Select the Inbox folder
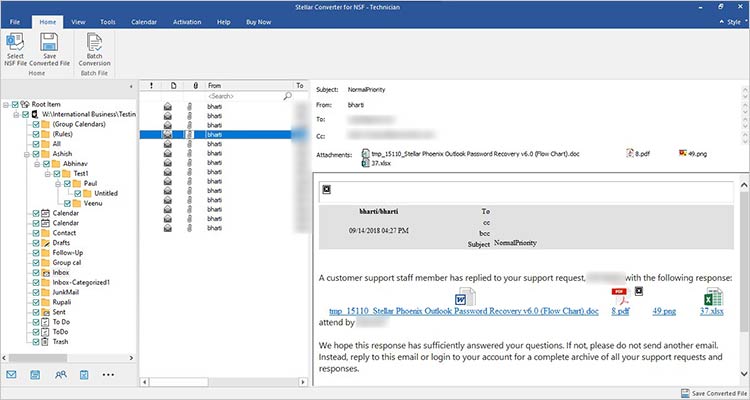This screenshot has width=750, height=400. pyautogui.click(x=61, y=272)
